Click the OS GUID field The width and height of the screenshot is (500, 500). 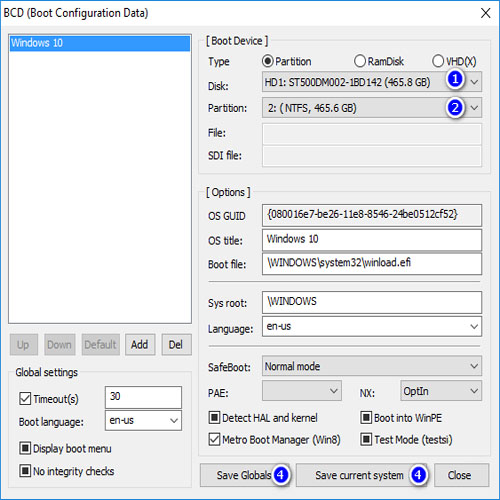372,215
